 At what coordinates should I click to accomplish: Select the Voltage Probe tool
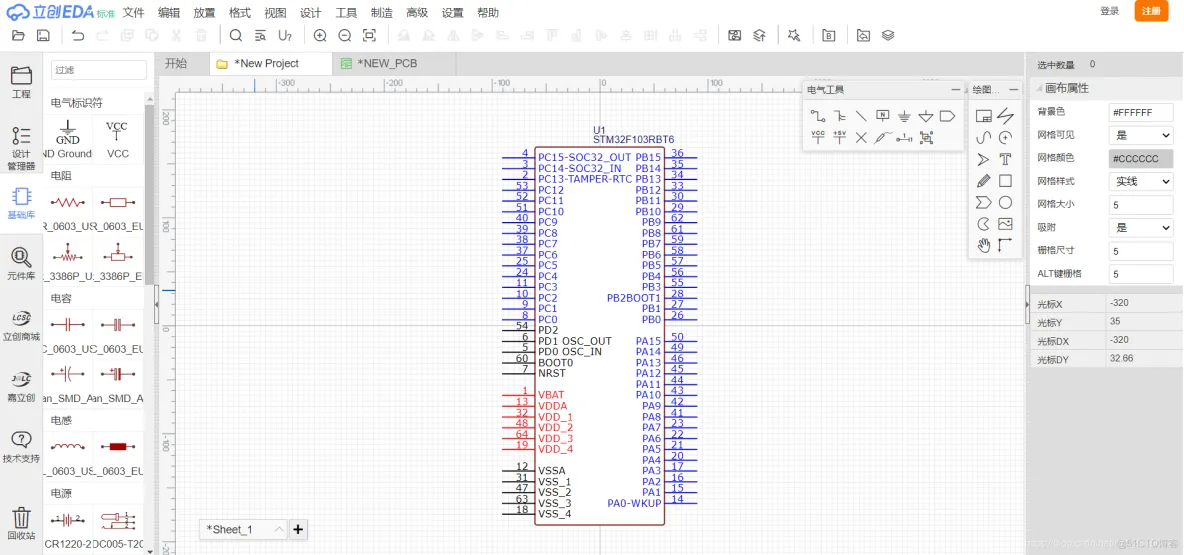point(883,137)
